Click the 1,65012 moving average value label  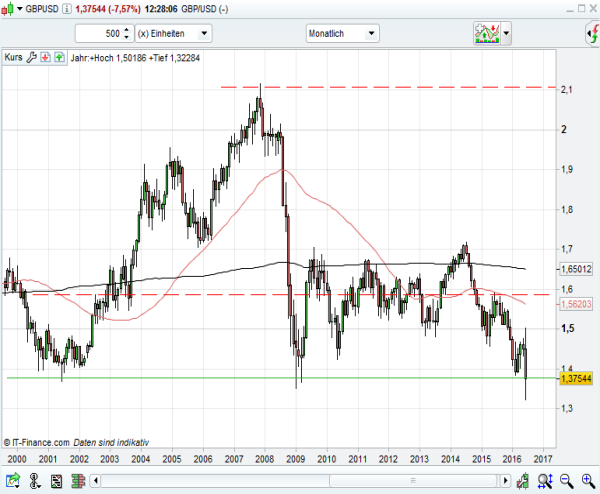point(576,269)
